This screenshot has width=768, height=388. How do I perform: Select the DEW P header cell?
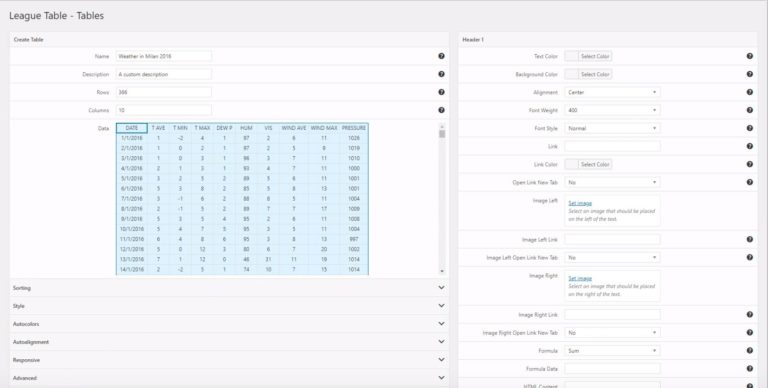tap(224, 128)
